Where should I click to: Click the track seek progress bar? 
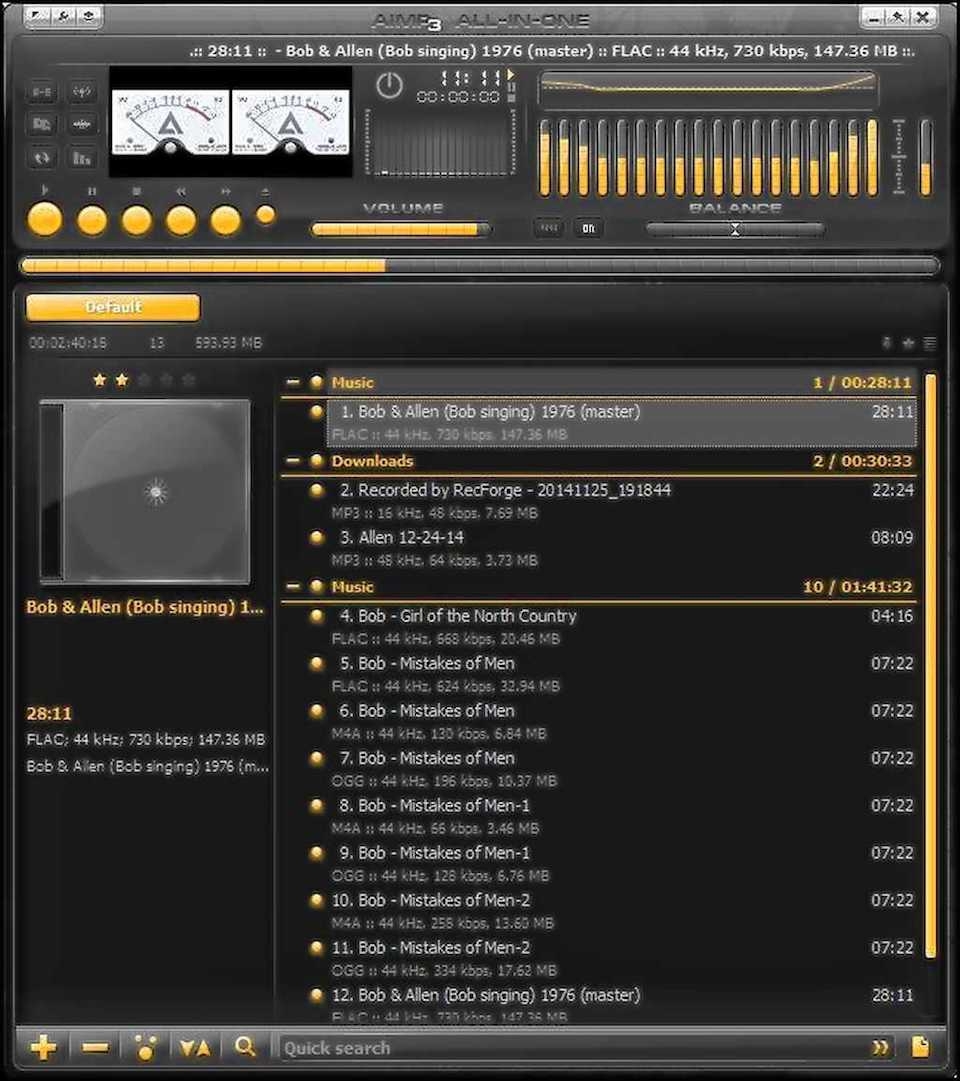[x=480, y=265]
